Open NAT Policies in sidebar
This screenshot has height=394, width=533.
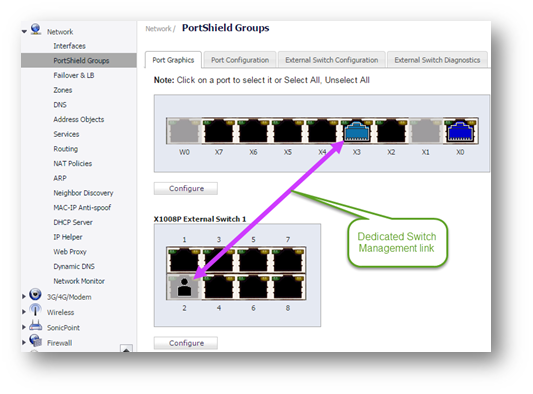(72, 164)
